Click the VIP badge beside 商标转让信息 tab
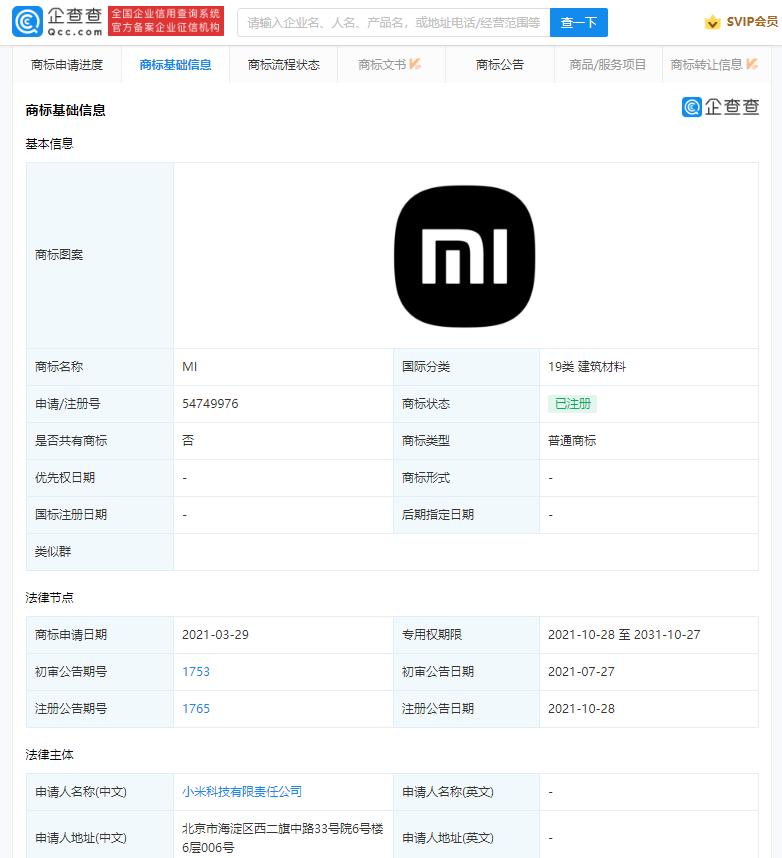Screen dimensions: 782x858 [752, 64]
